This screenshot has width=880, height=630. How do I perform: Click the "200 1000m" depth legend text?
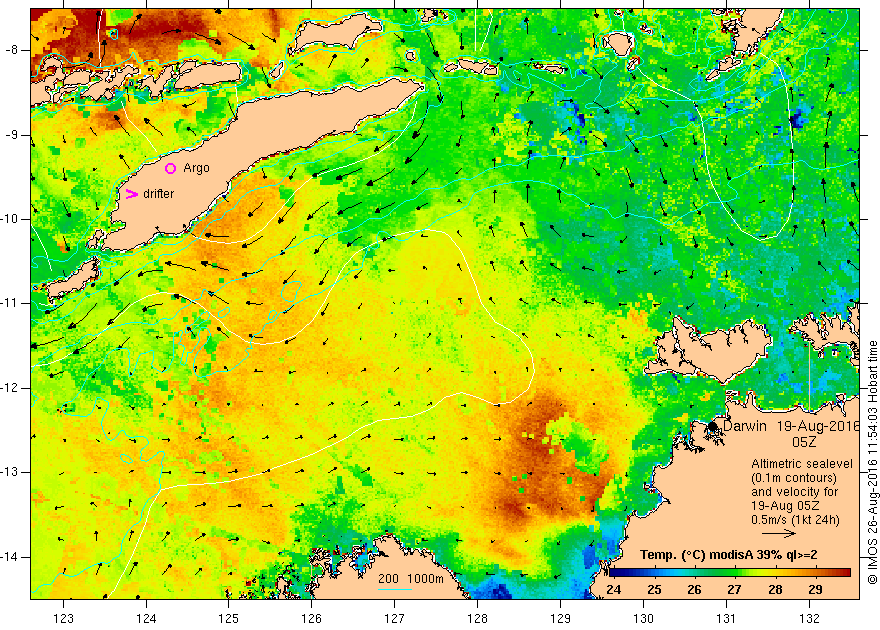[x=411, y=579]
